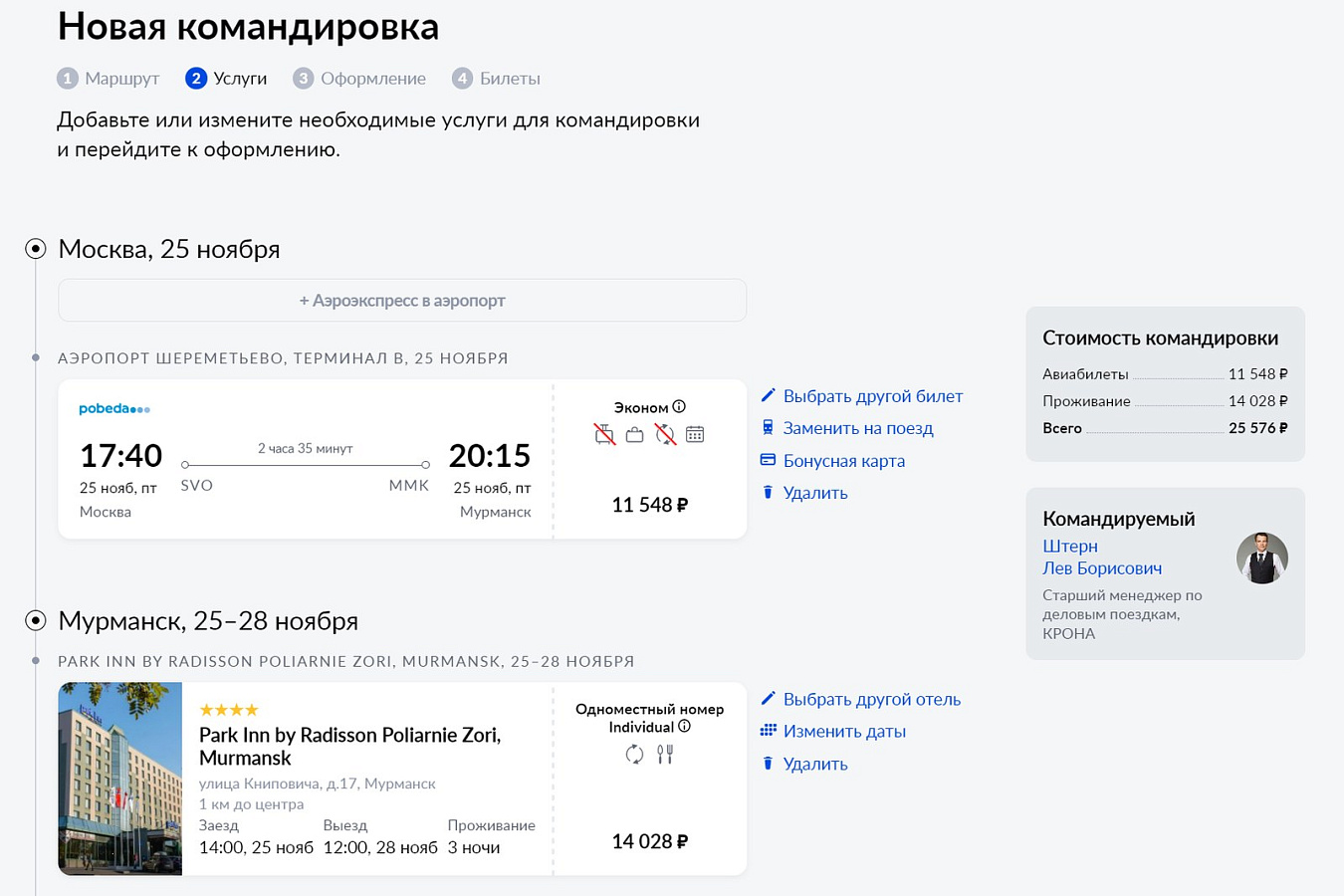The height and width of the screenshot is (896, 1344).
Task: Click the Pobeda airline logo
Action: point(114,408)
